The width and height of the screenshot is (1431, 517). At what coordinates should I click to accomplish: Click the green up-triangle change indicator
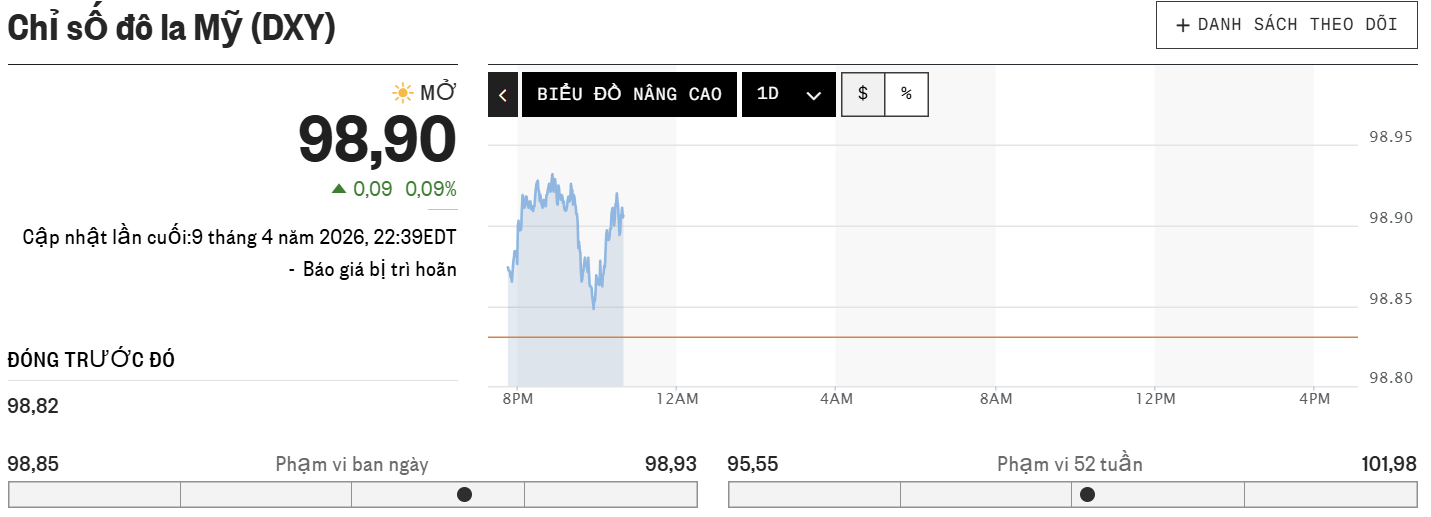click(x=339, y=188)
